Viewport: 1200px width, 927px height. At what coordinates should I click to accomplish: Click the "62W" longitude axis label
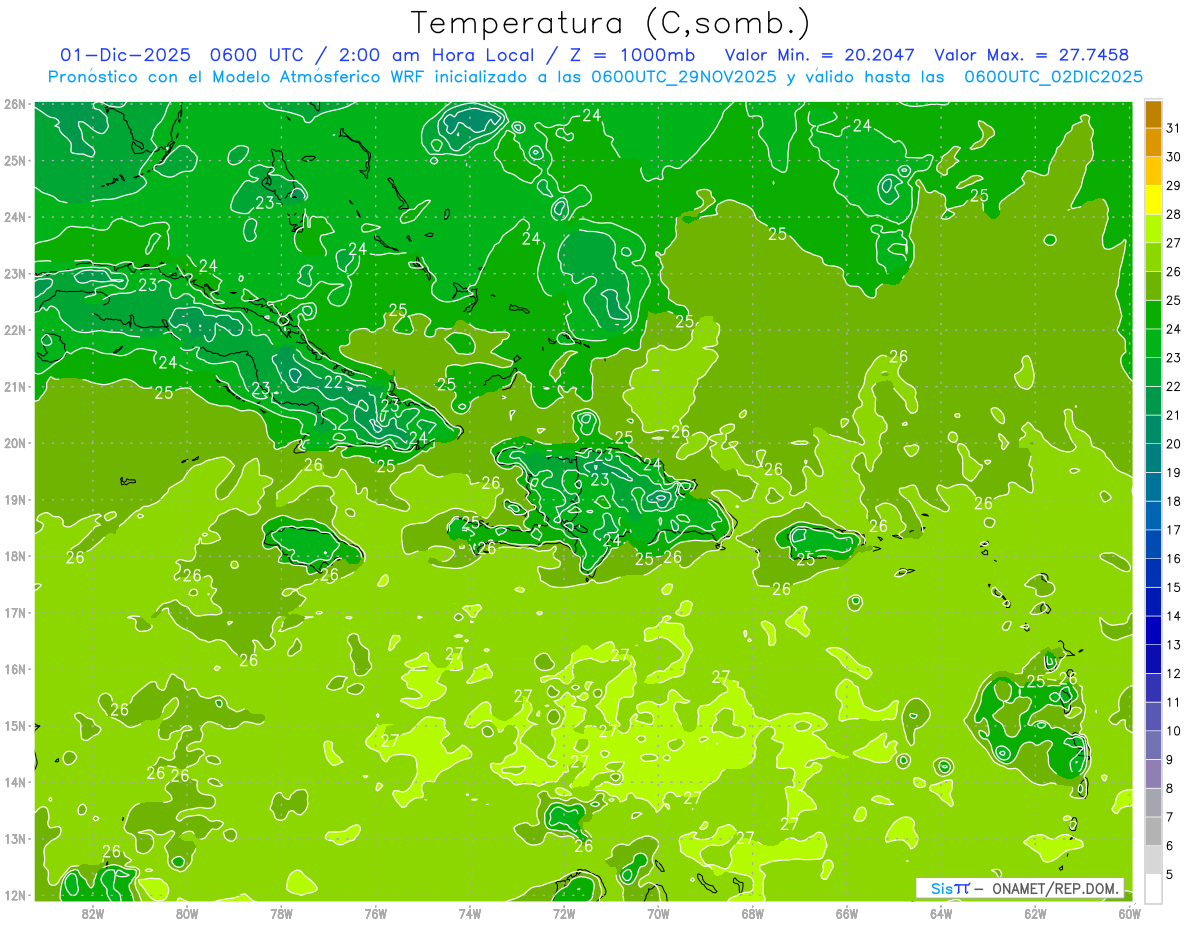[1035, 913]
